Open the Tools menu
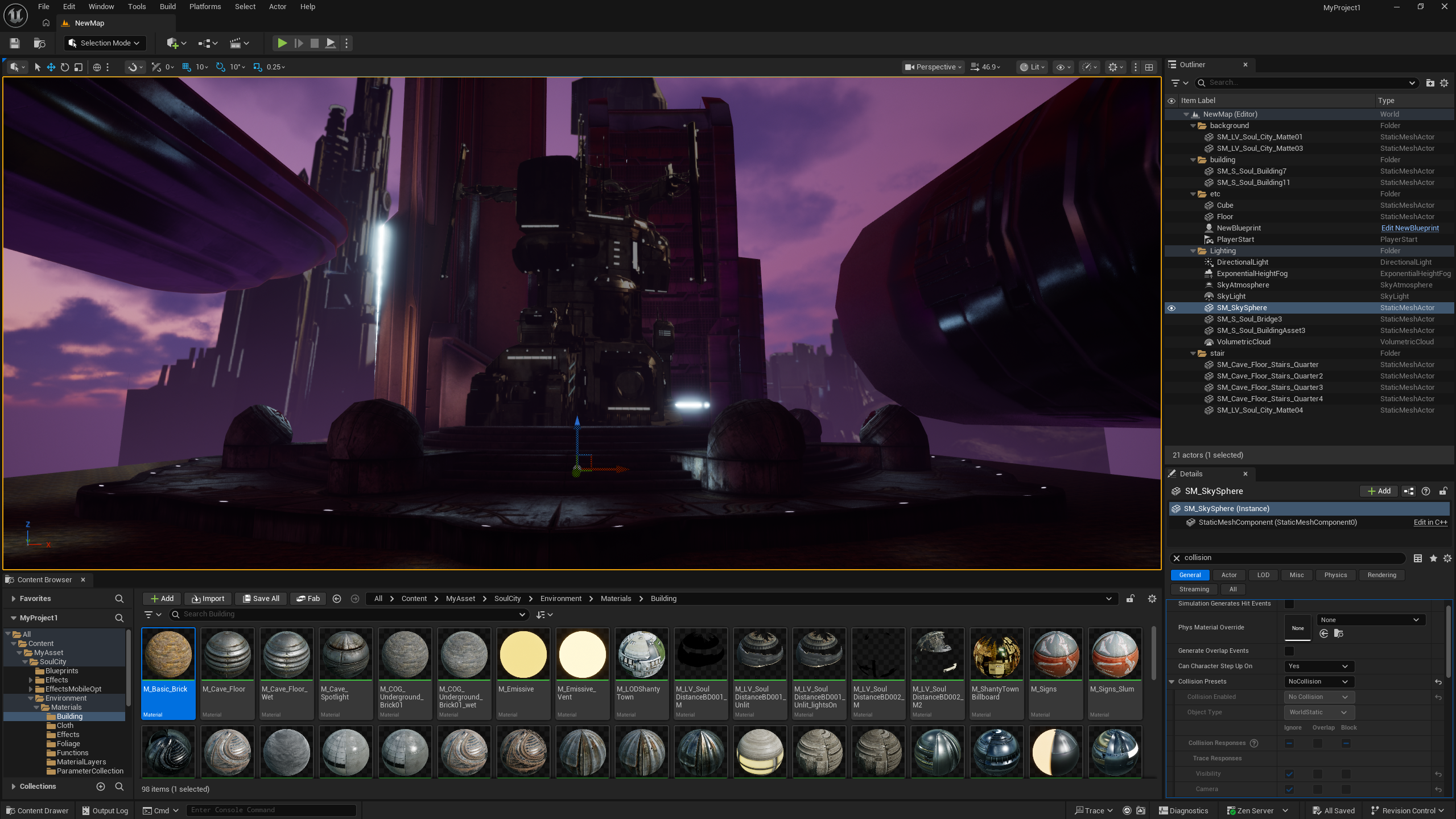The height and width of the screenshot is (819, 1456). coord(137,6)
